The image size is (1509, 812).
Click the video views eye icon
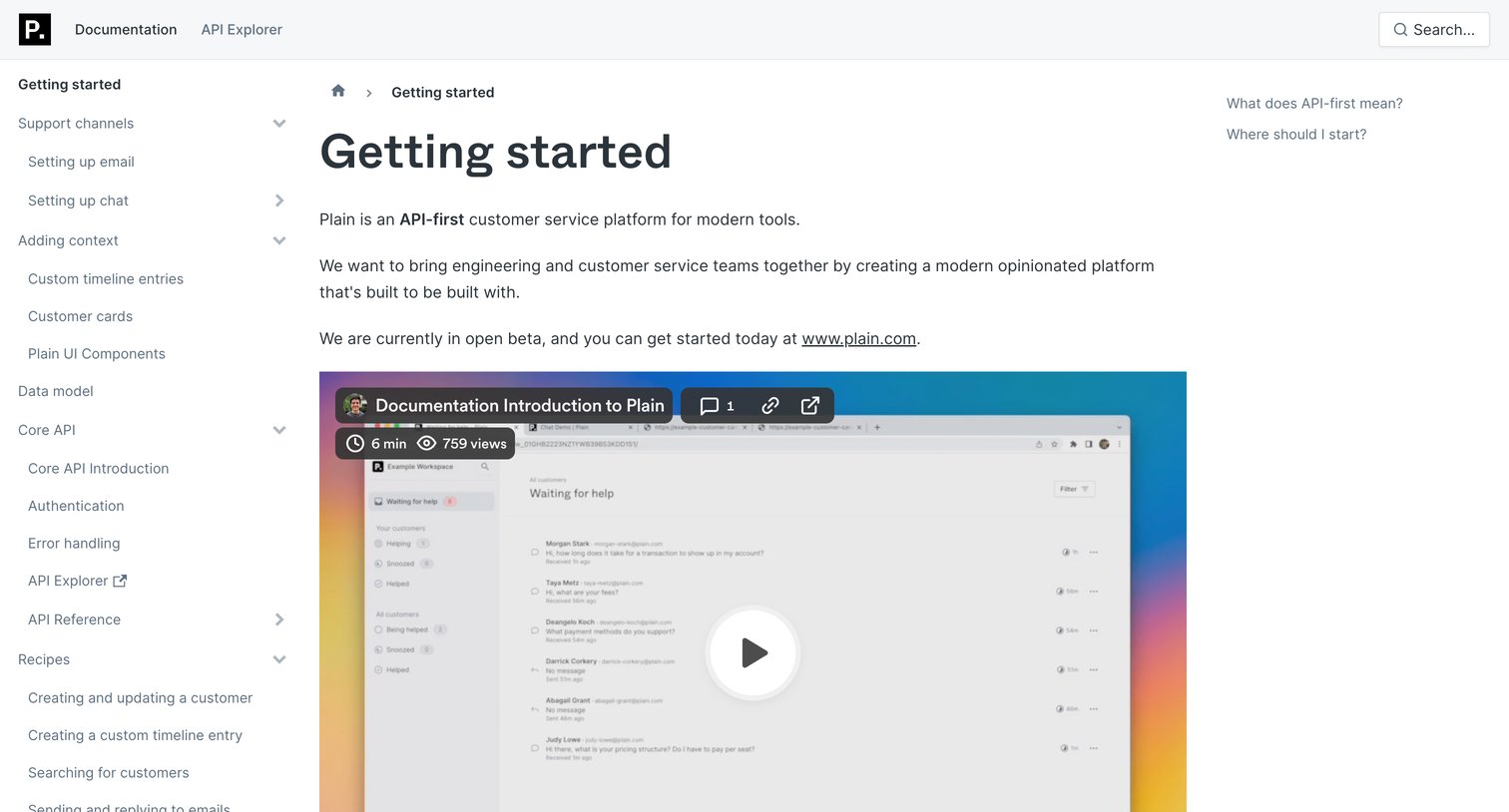tap(427, 443)
